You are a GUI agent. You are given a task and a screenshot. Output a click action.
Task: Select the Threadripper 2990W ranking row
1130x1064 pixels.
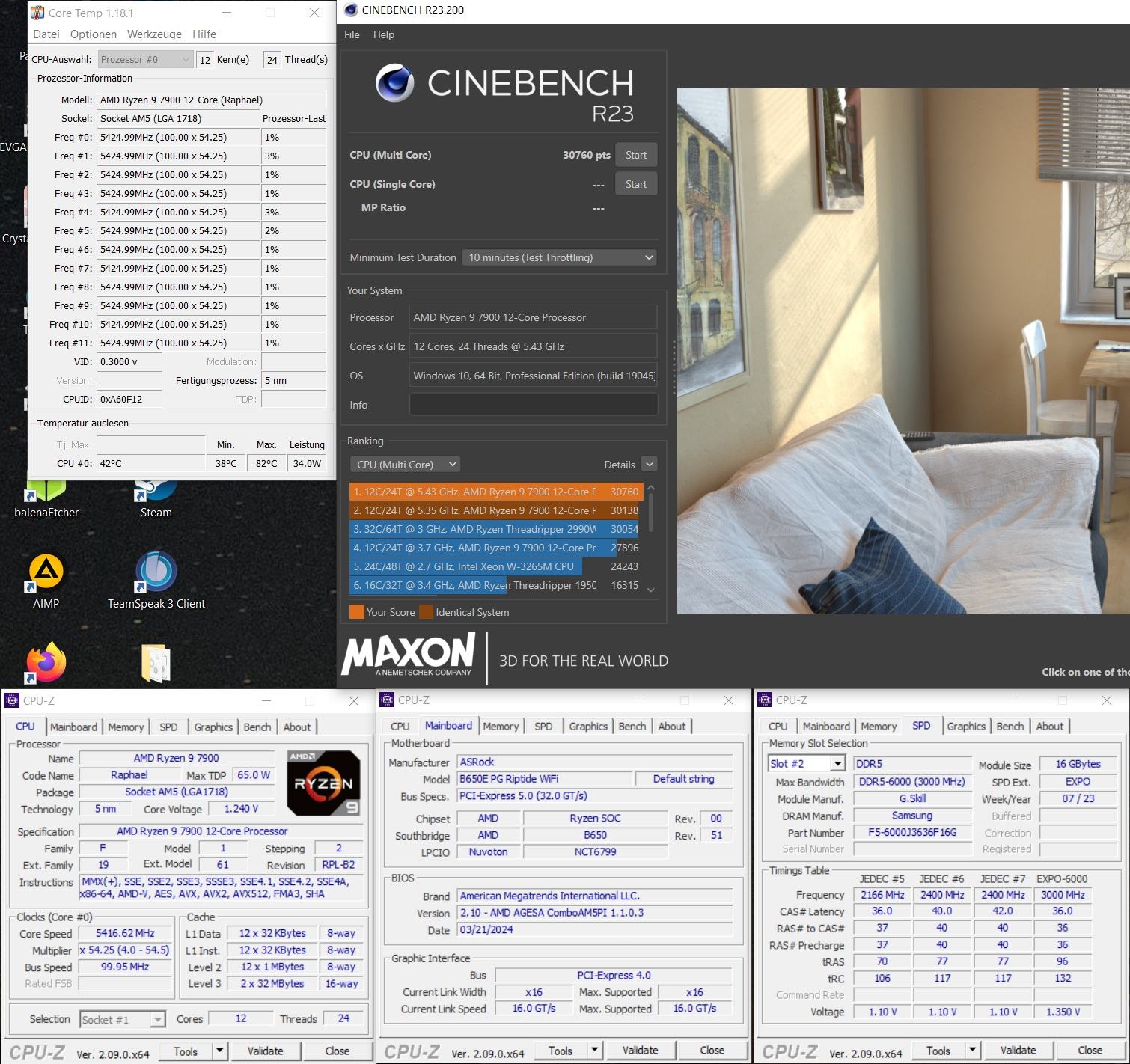point(496,529)
